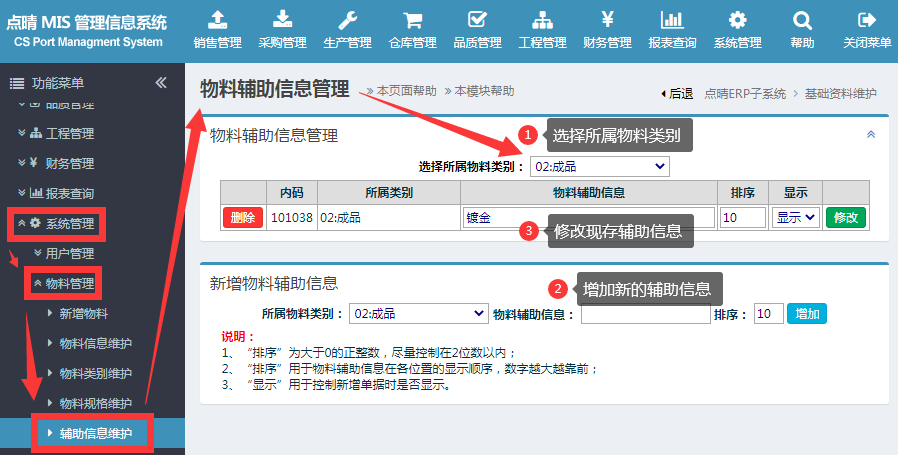Select 新增物料 in sidebar menu

coord(83,313)
